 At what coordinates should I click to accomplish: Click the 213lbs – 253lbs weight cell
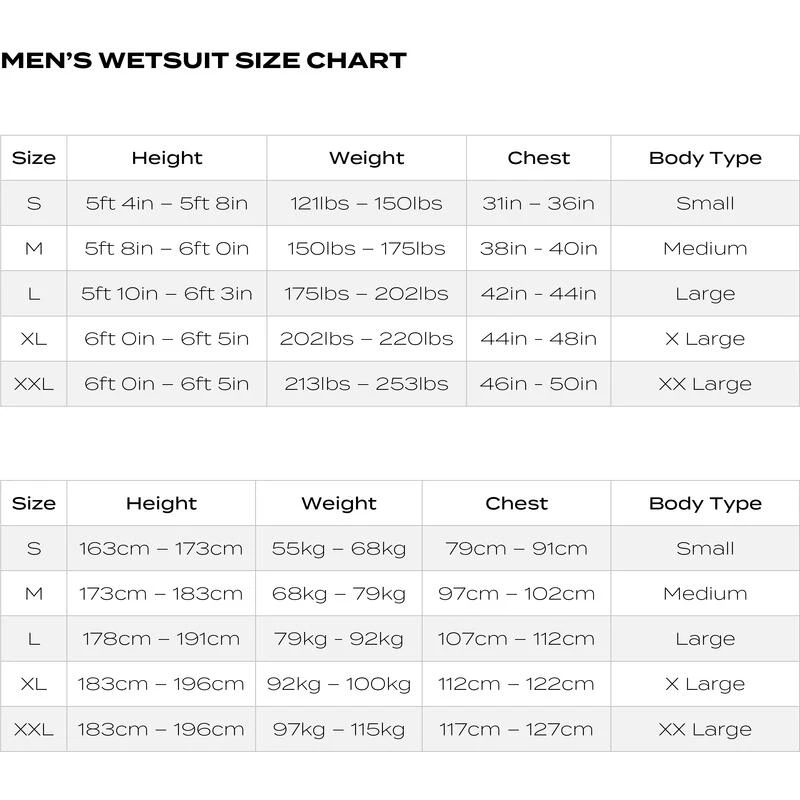click(366, 384)
